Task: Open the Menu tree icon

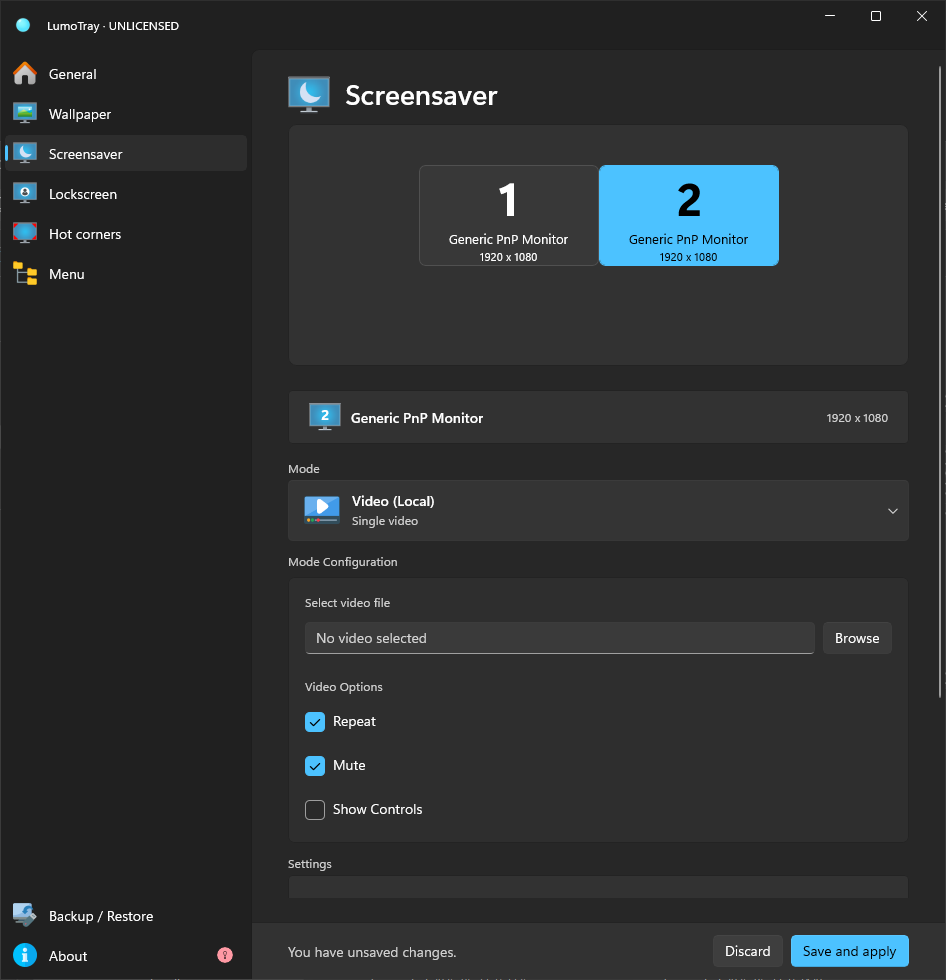Action: [25, 274]
